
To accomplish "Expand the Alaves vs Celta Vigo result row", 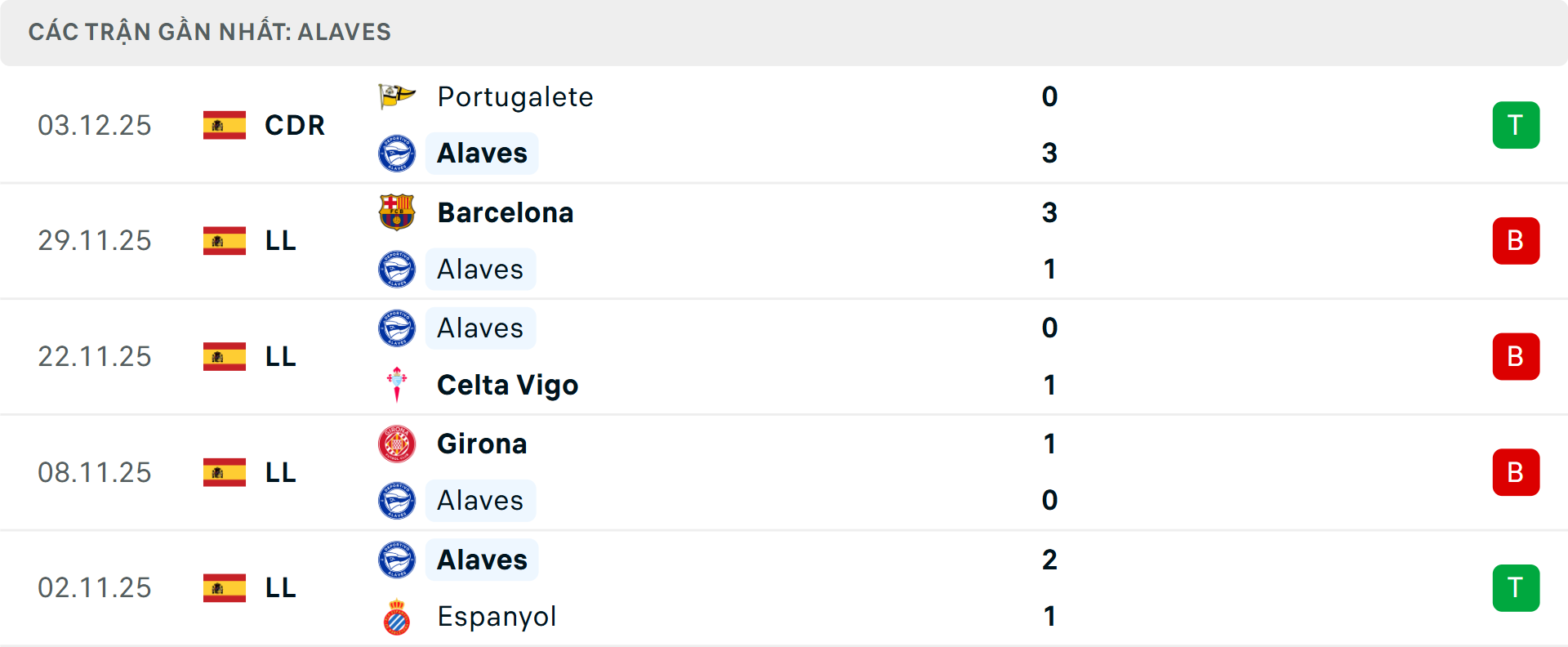I will (784, 356).
